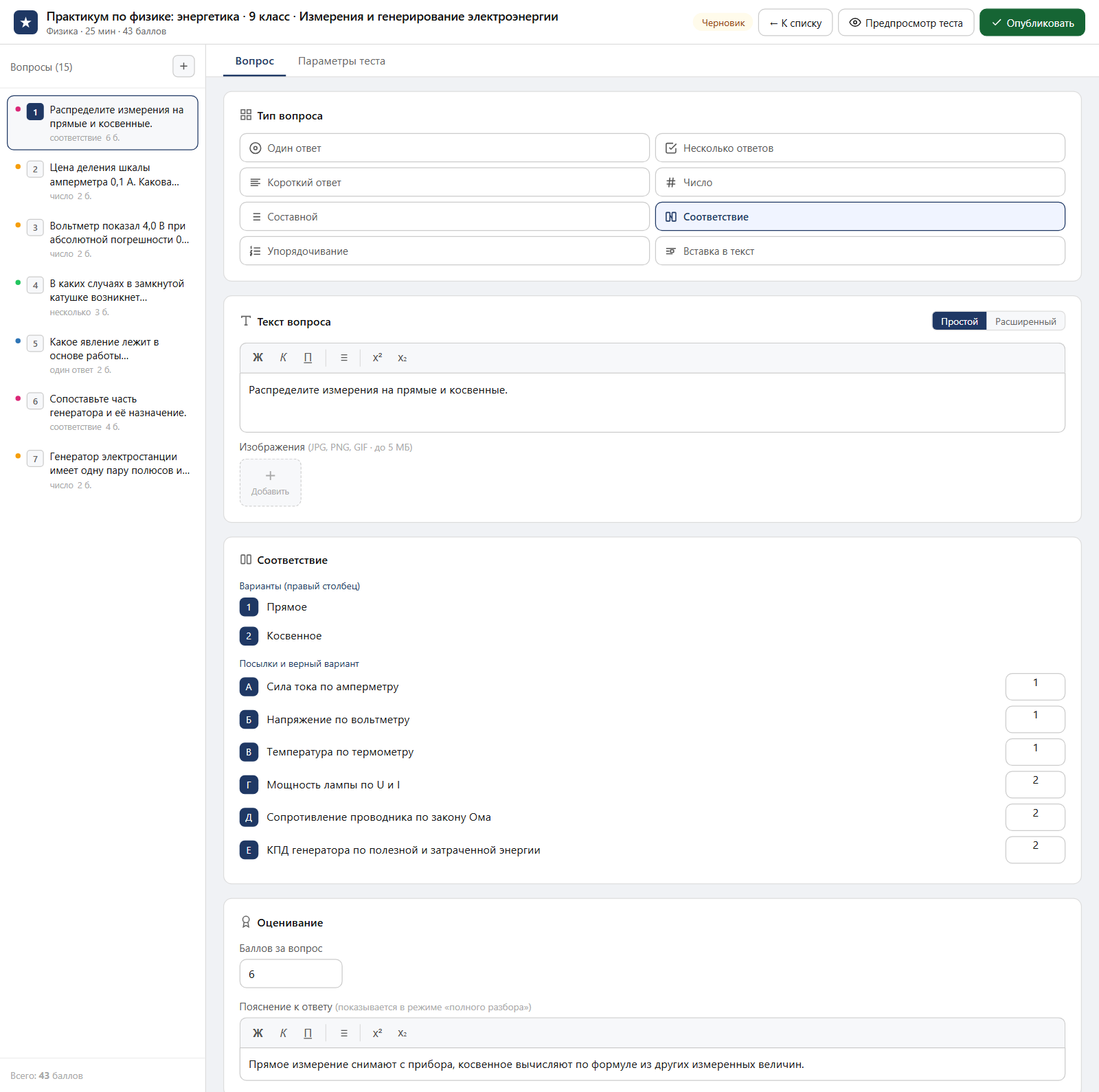The height and width of the screenshot is (1092, 1099).
Task: Toggle underline in question text editor
Action: (x=308, y=358)
